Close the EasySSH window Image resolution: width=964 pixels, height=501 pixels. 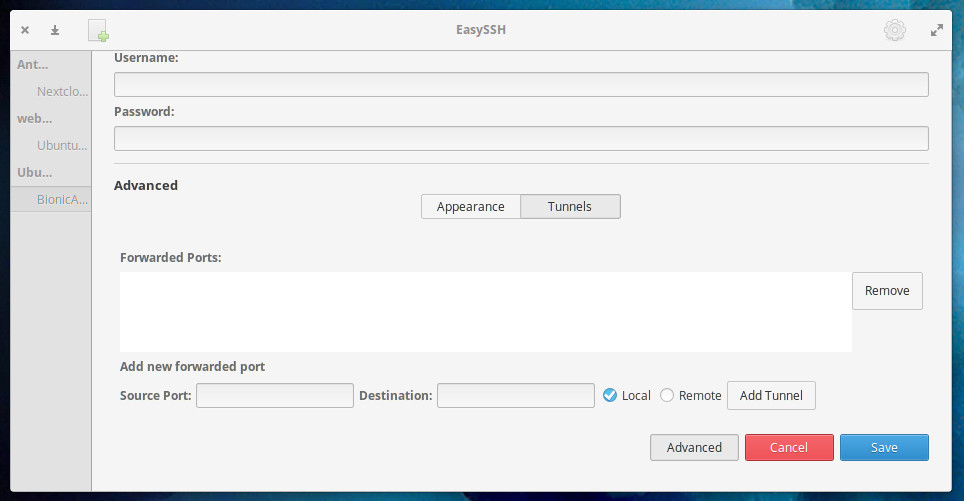(x=25, y=30)
